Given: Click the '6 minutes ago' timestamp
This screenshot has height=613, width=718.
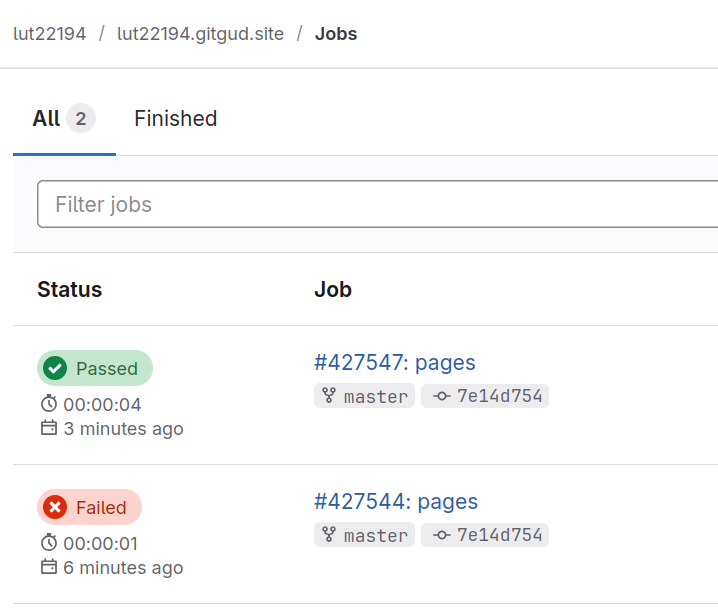Looking at the screenshot, I should click(123, 568).
